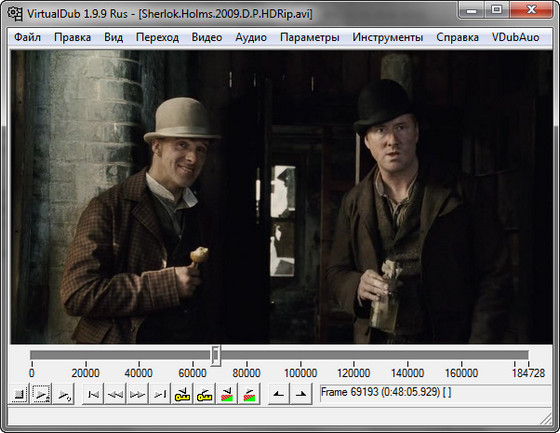Play the output video preview
This screenshot has height=433, width=560.
click(64, 394)
